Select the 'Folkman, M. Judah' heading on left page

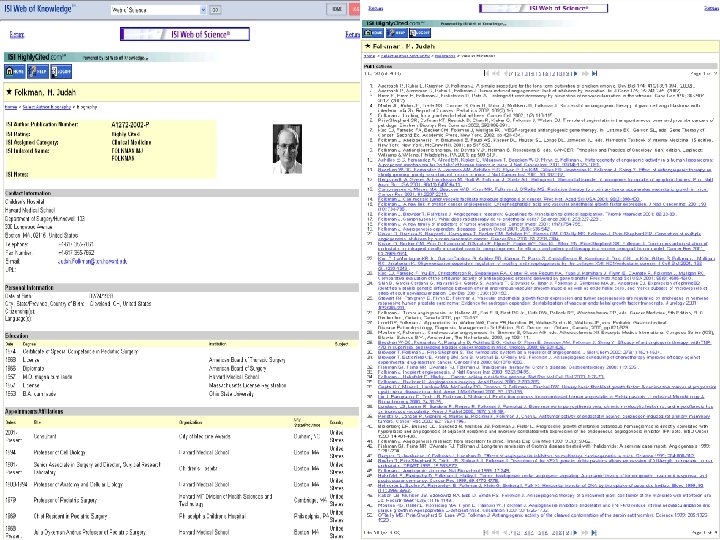tap(45, 92)
